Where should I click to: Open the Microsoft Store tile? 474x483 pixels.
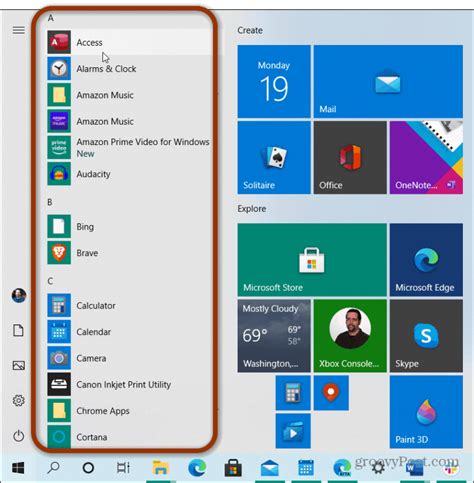pyautogui.click(x=312, y=260)
